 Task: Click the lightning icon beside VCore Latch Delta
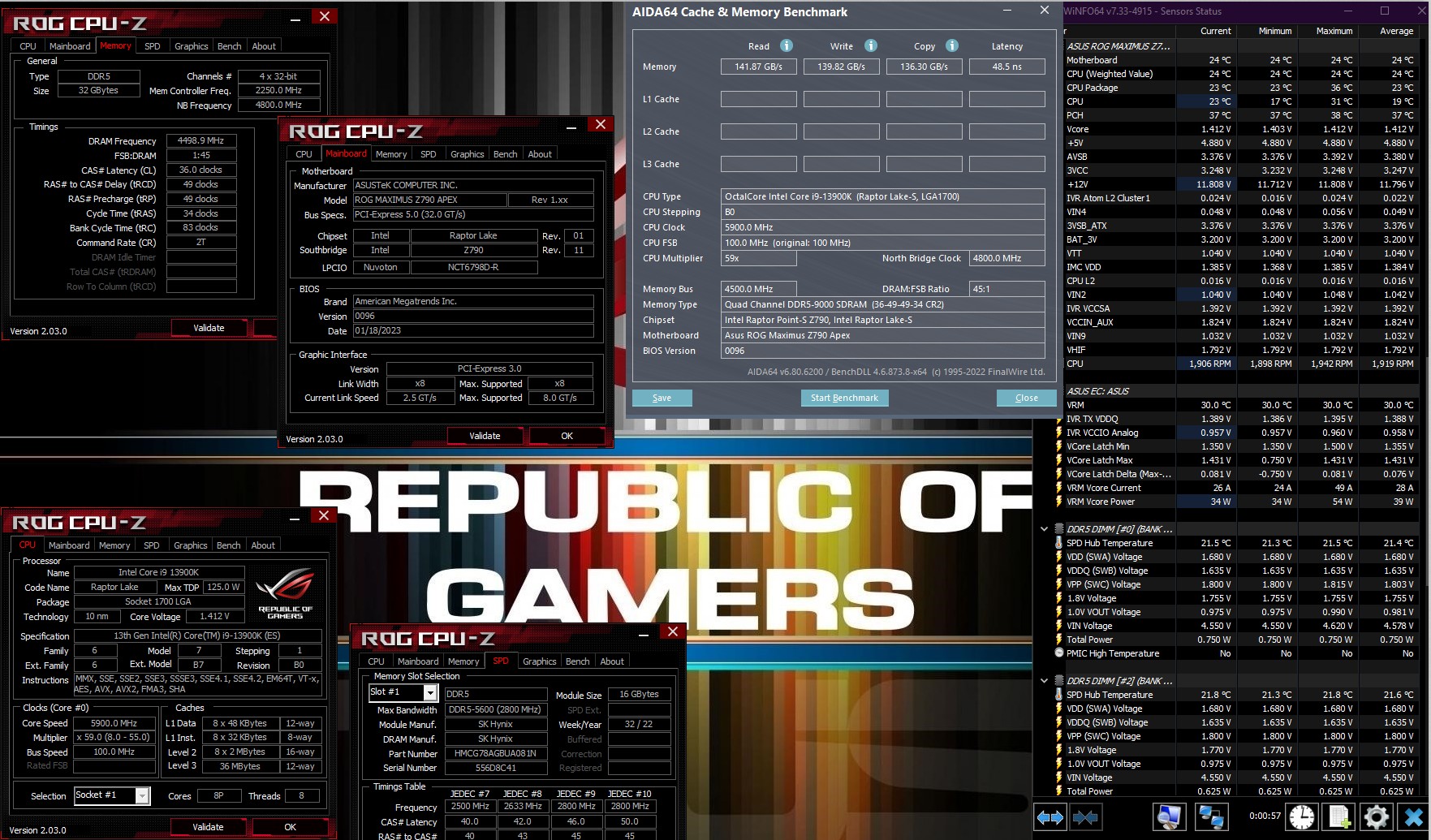point(1058,474)
